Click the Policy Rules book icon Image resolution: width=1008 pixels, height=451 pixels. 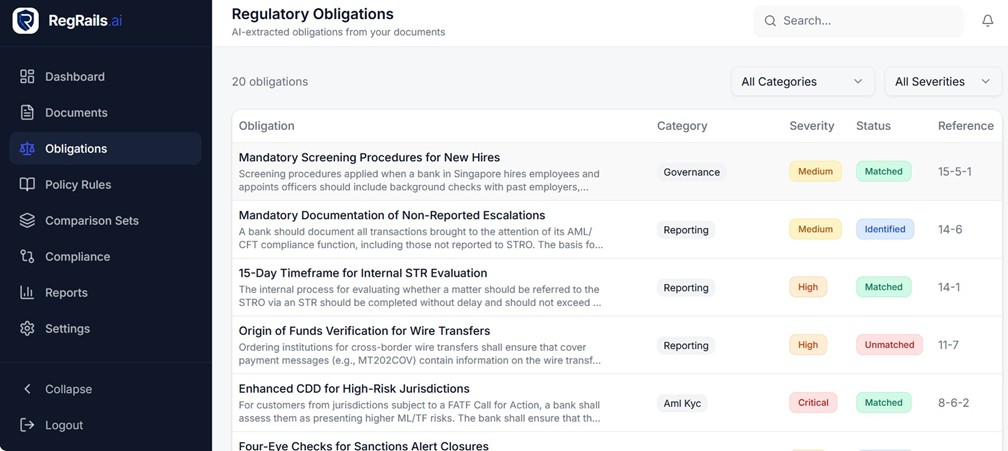pos(27,184)
